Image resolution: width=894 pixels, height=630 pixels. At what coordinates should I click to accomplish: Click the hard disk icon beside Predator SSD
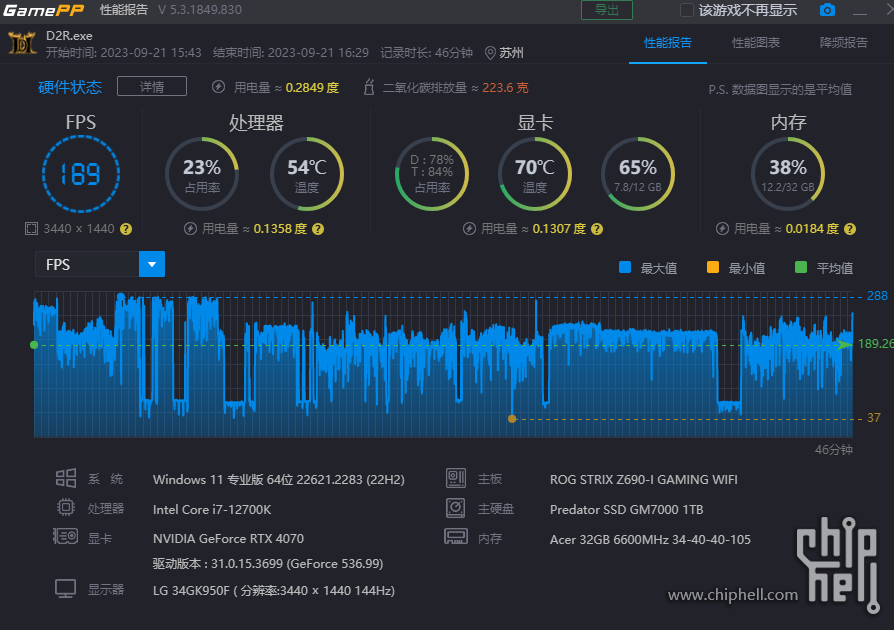click(456, 507)
